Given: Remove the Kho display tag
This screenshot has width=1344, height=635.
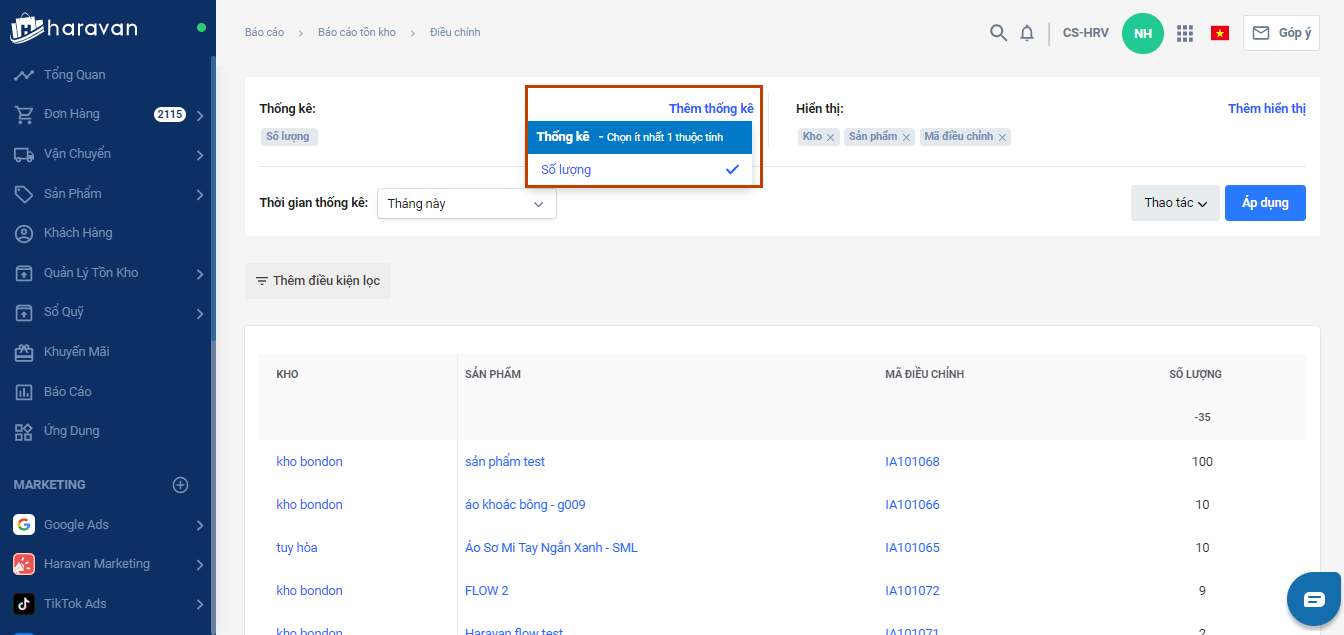Looking at the screenshot, I should pos(830,137).
